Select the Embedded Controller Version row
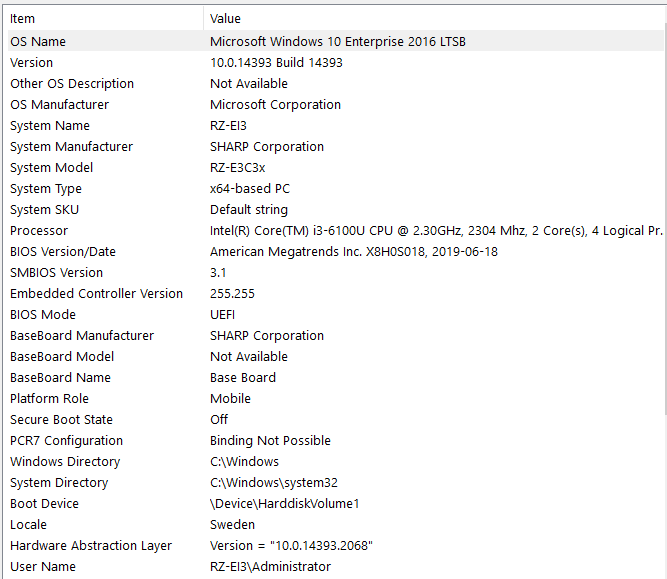Screen dimensions: 667x579 pos(97,294)
